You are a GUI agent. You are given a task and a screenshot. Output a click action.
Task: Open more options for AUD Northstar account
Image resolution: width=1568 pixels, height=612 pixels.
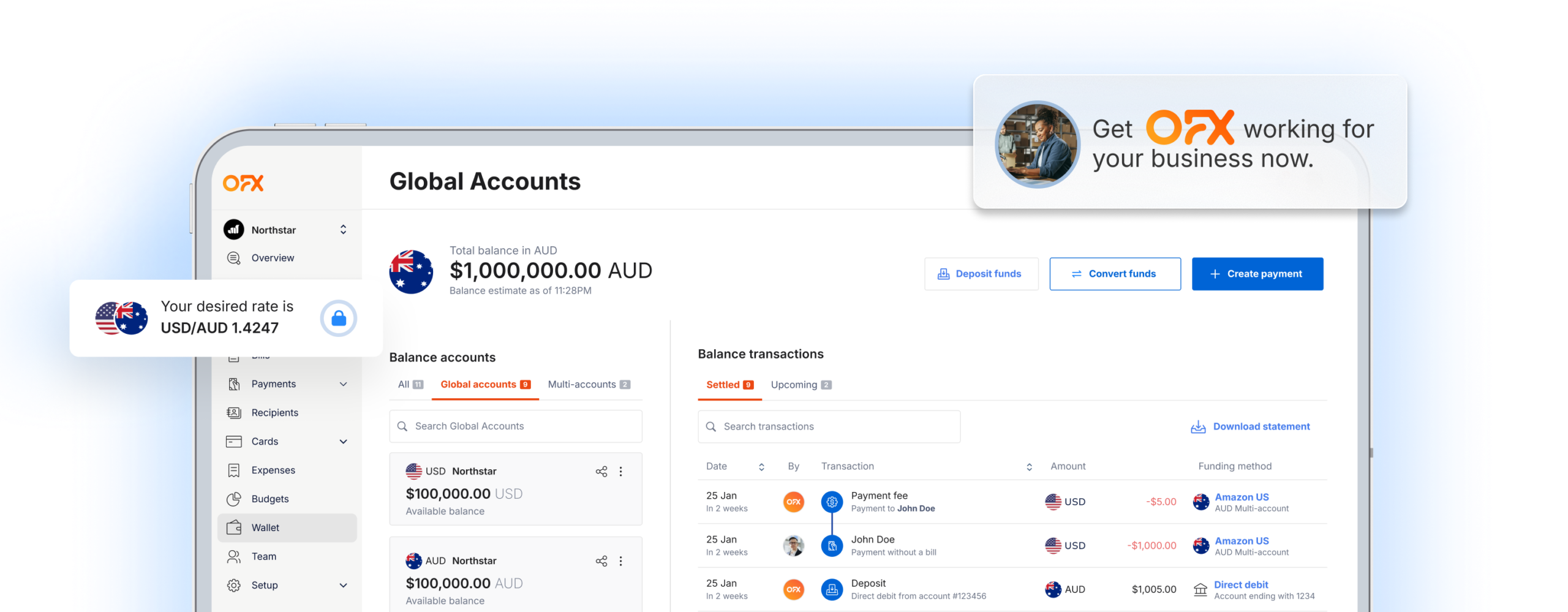coord(620,561)
